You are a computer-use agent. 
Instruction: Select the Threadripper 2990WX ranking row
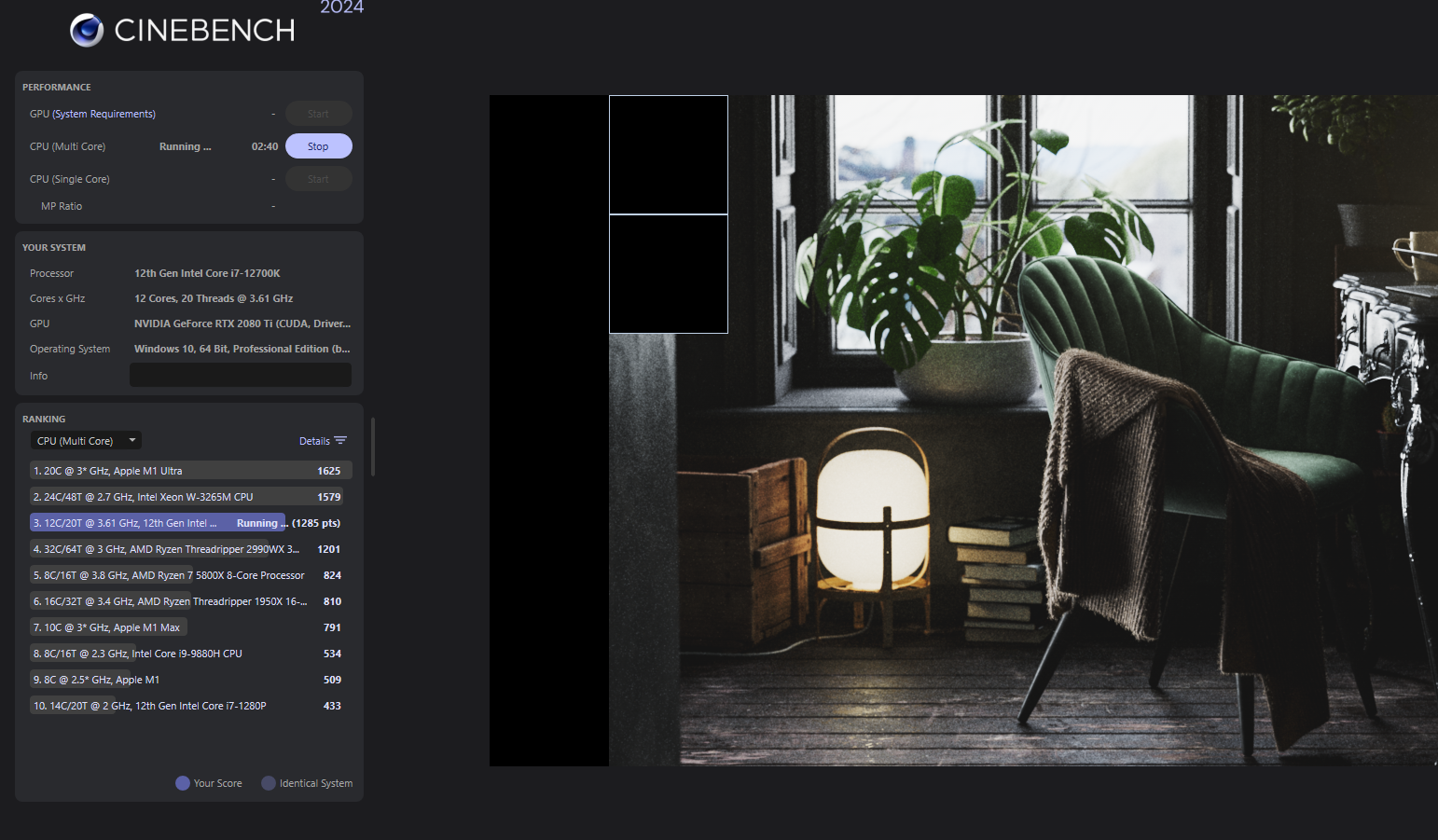point(191,549)
